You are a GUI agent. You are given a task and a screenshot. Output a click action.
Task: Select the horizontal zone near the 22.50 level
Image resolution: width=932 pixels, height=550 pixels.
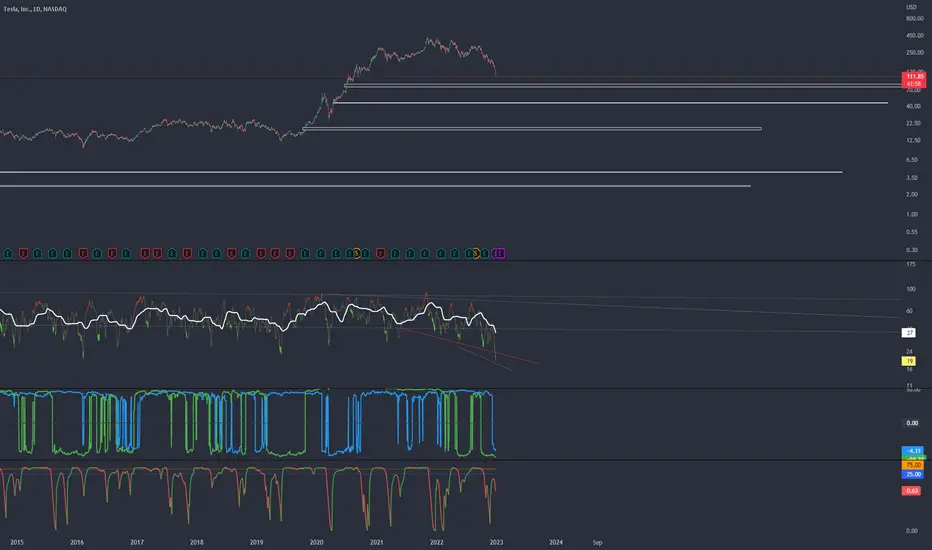coord(532,128)
